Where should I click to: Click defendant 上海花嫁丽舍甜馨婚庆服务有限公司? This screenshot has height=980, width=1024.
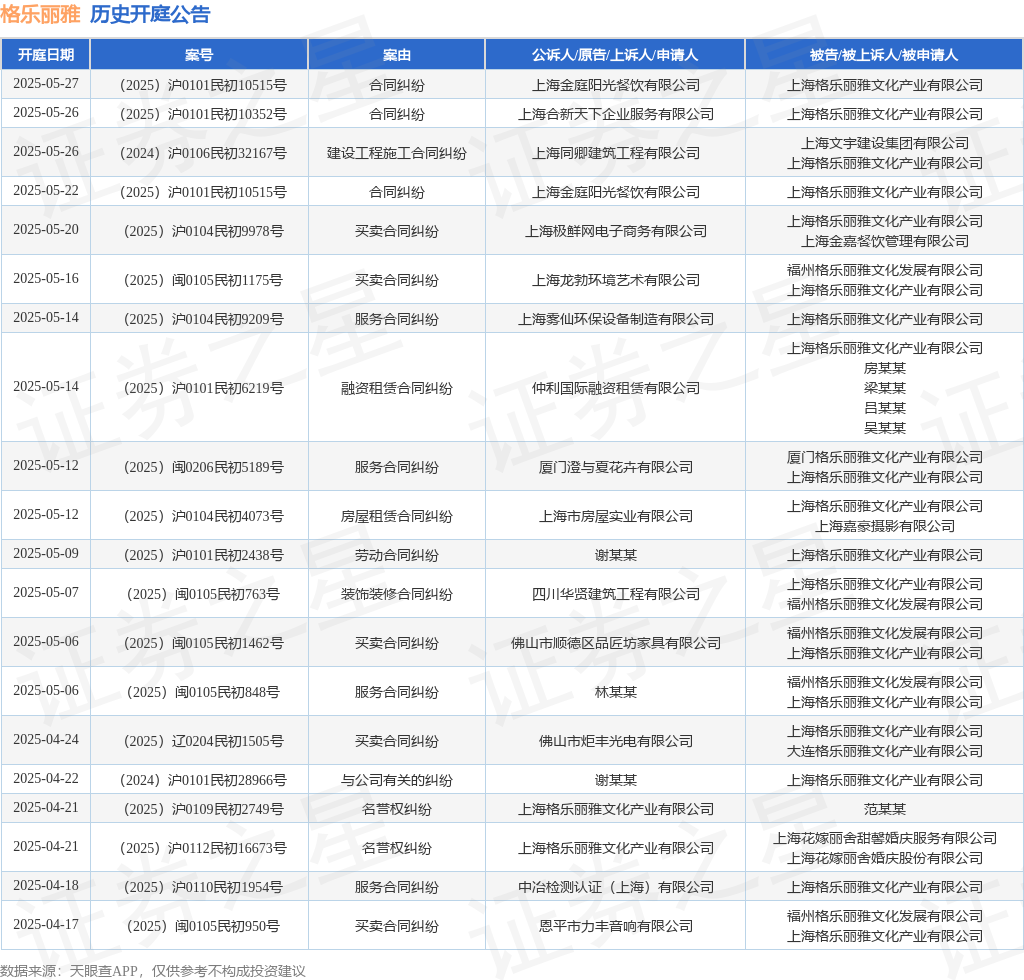coord(885,838)
